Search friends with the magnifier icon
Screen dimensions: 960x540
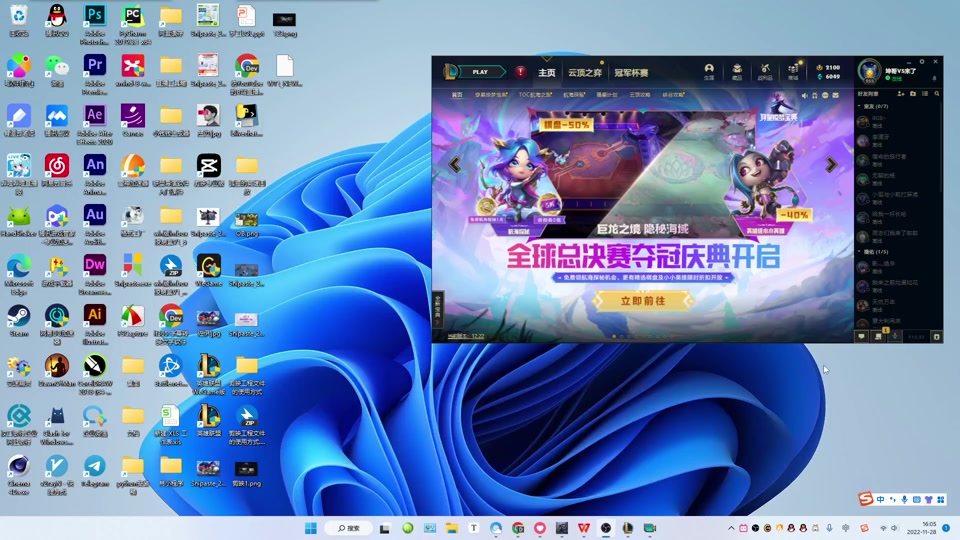tap(937, 94)
